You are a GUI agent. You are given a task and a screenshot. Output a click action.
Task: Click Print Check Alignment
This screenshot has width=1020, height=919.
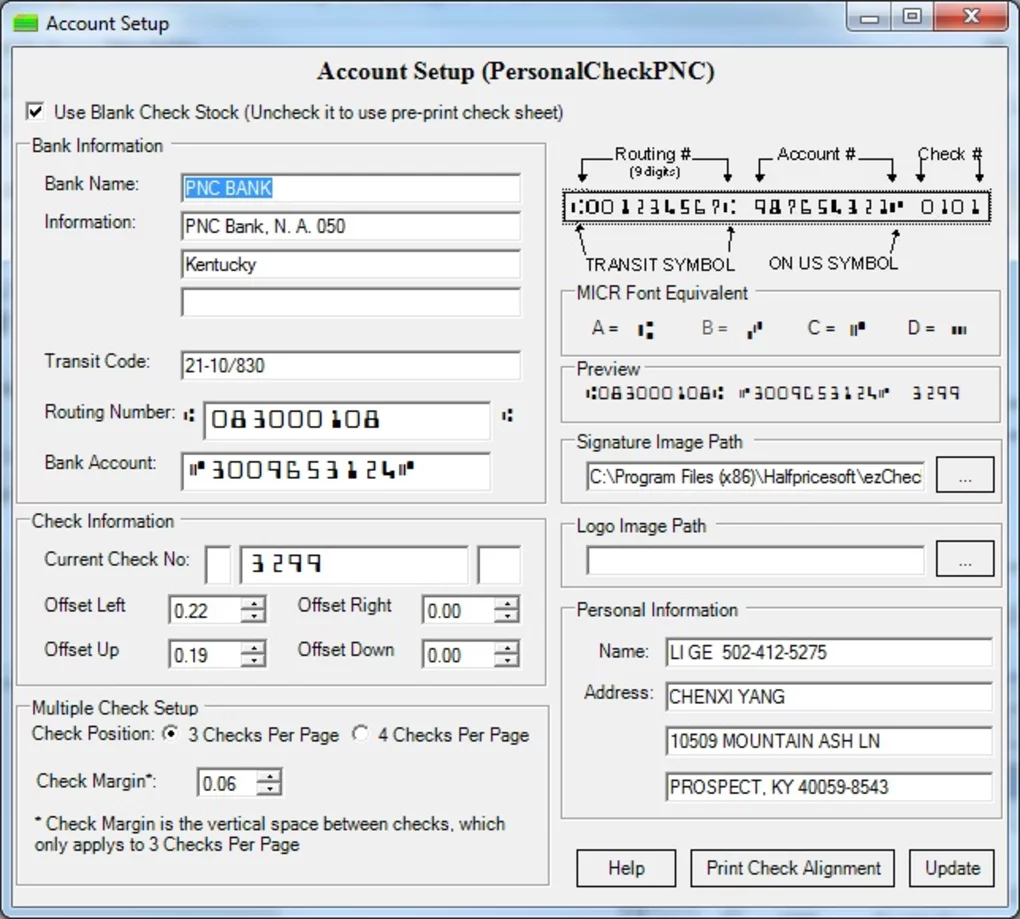pyautogui.click(x=791, y=868)
